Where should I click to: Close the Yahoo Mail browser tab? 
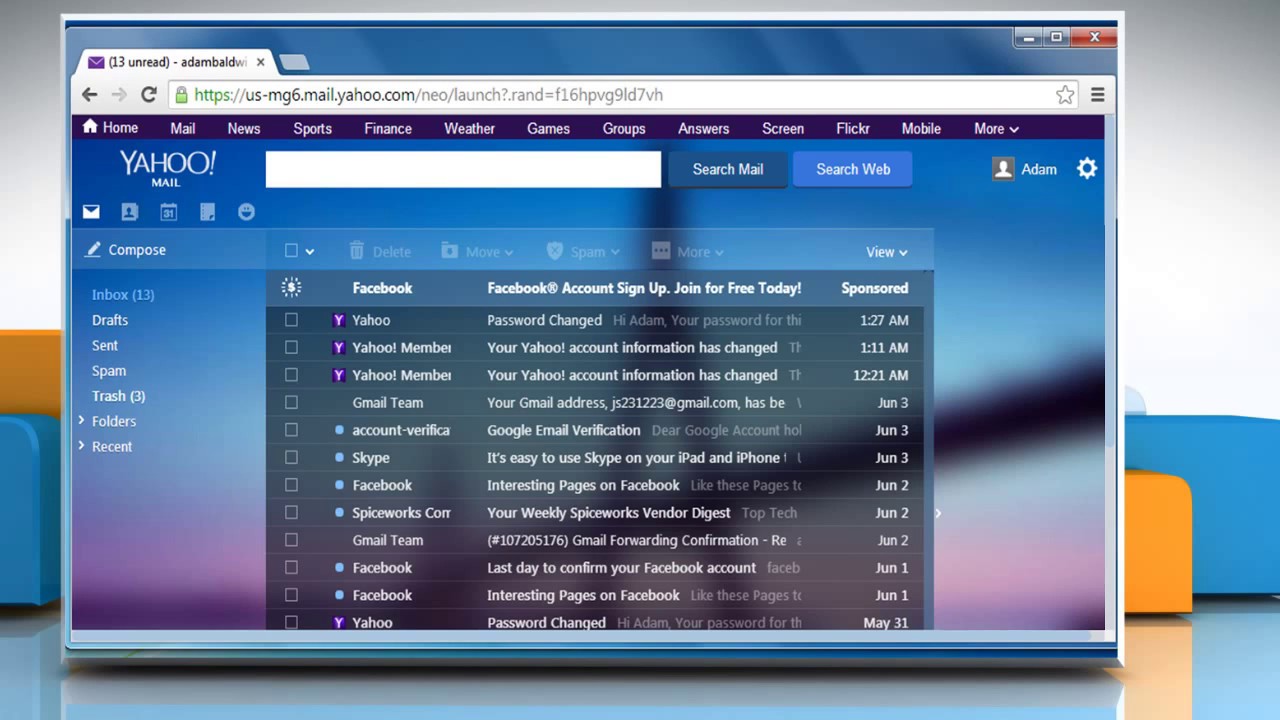261,62
